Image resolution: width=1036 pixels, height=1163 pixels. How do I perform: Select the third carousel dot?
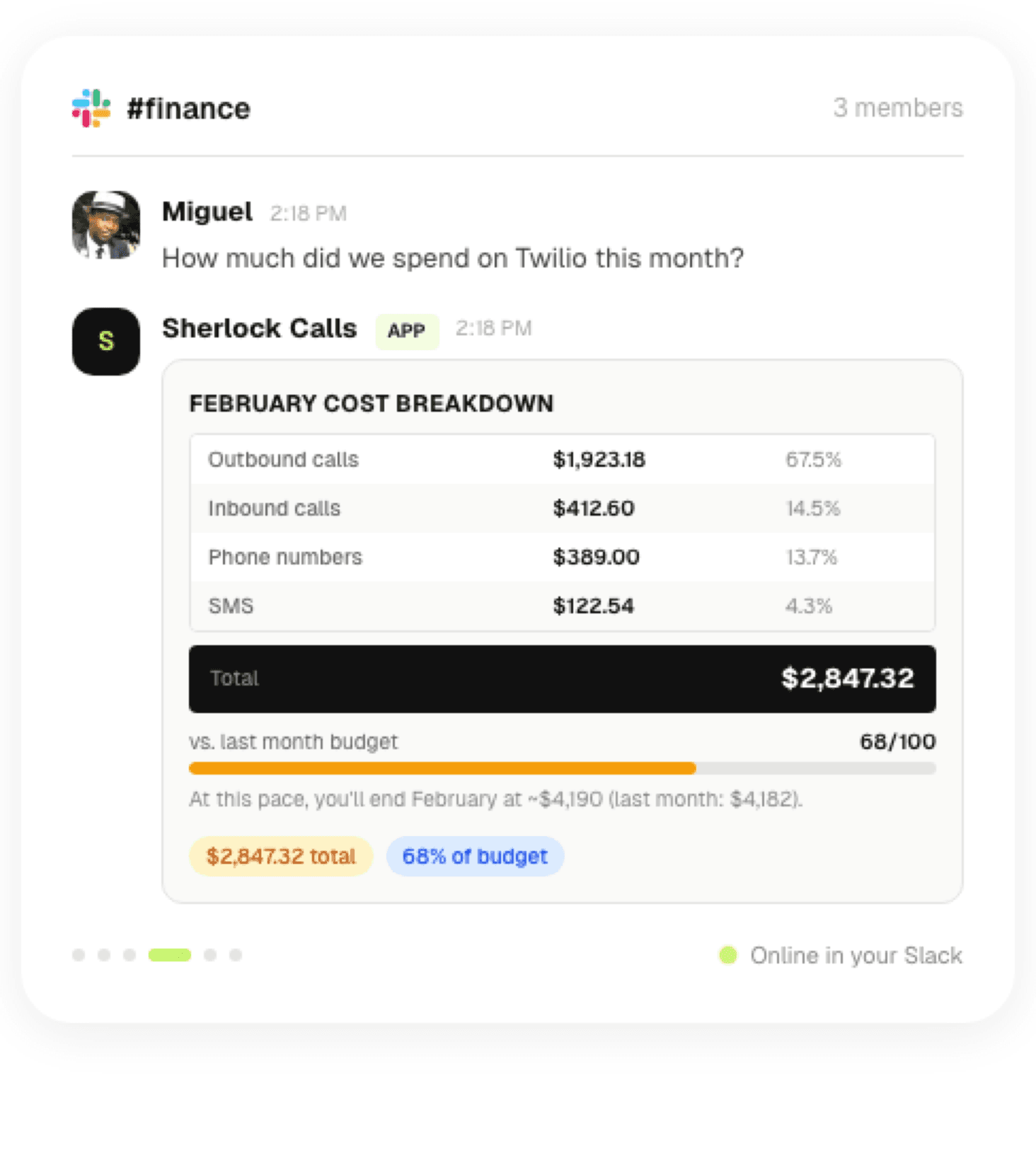(129, 955)
